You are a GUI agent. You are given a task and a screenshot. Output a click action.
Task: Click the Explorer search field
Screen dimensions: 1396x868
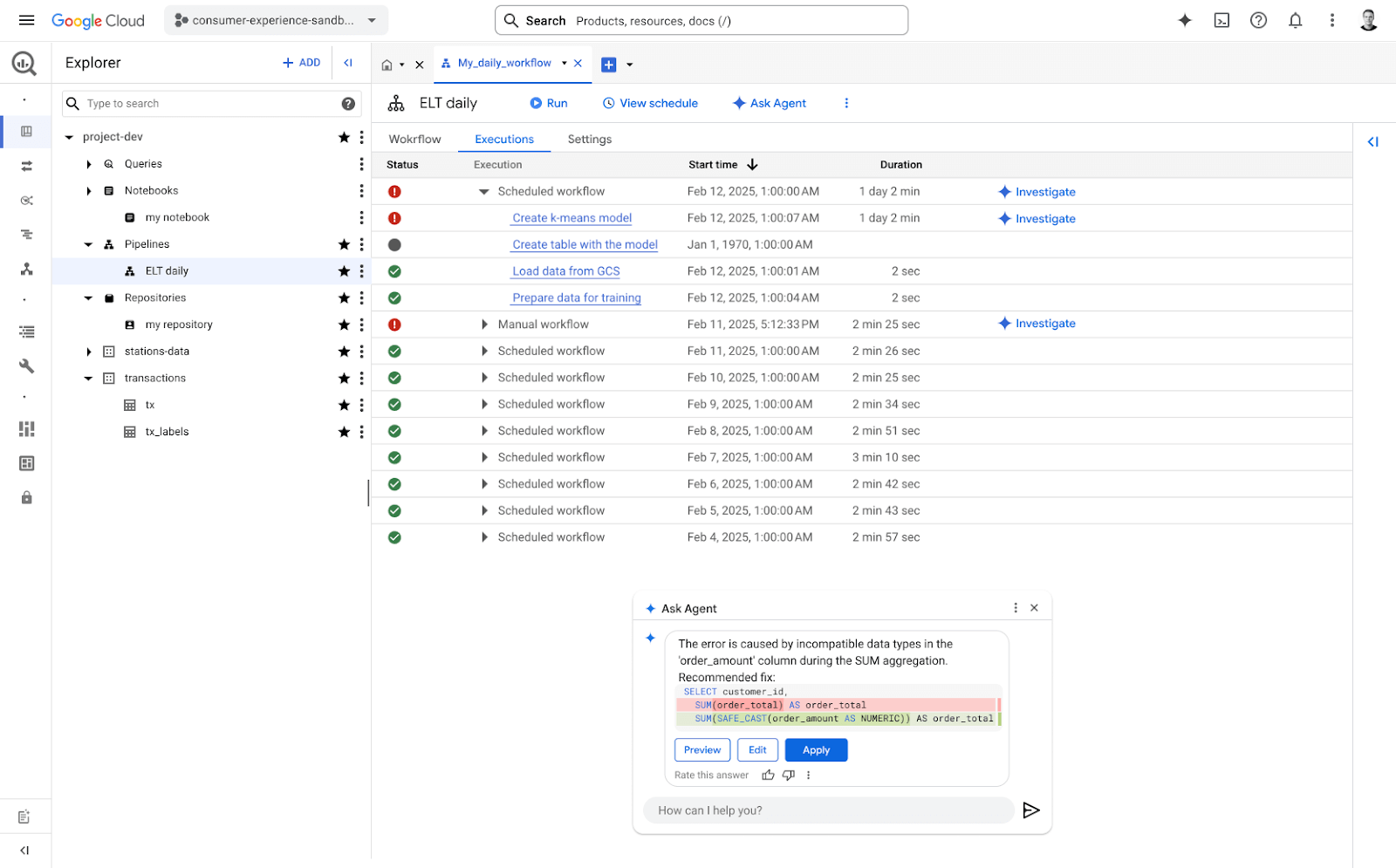(x=211, y=104)
